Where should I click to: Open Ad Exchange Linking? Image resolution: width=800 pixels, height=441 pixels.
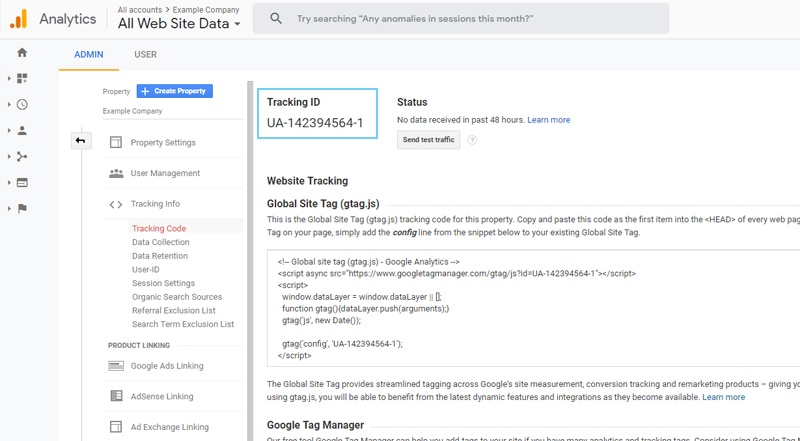click(x=169, y=427)
